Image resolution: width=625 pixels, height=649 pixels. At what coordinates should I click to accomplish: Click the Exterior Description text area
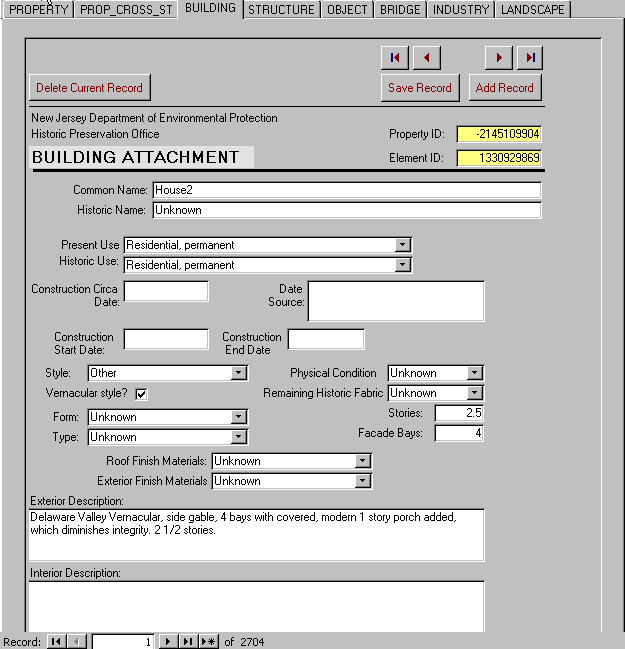pos(256,535)
